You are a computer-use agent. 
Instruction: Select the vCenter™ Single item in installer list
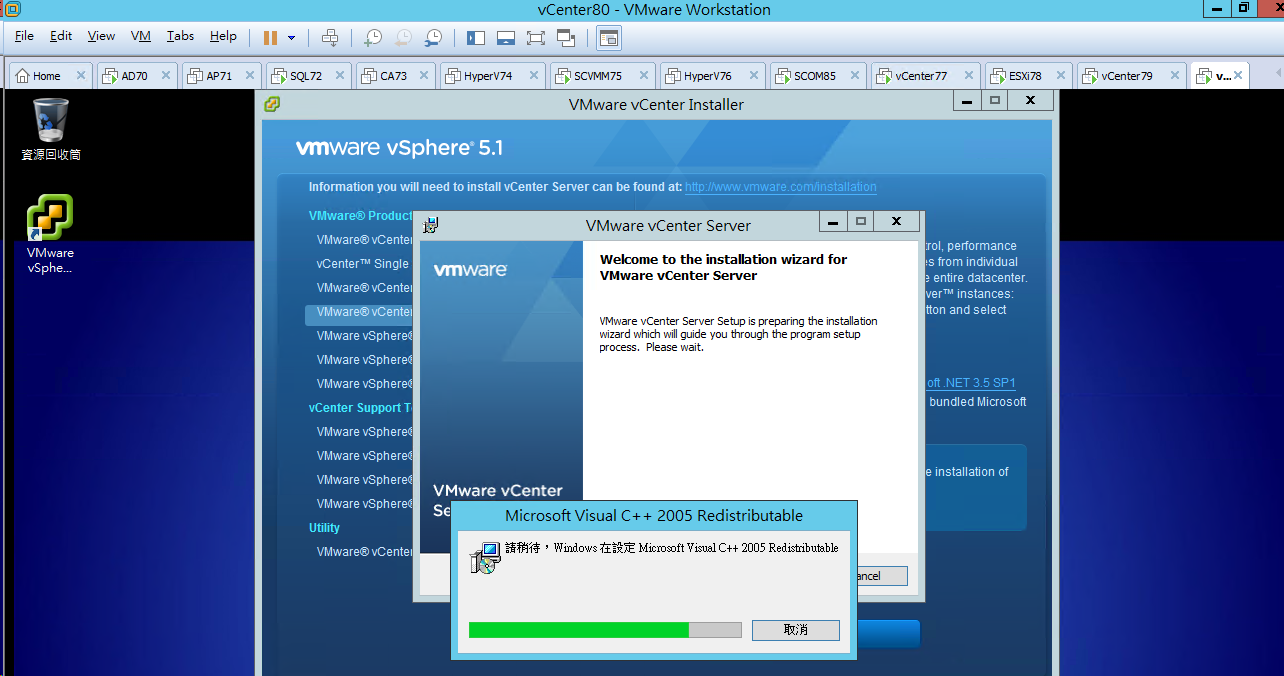(x=363, y=264)
